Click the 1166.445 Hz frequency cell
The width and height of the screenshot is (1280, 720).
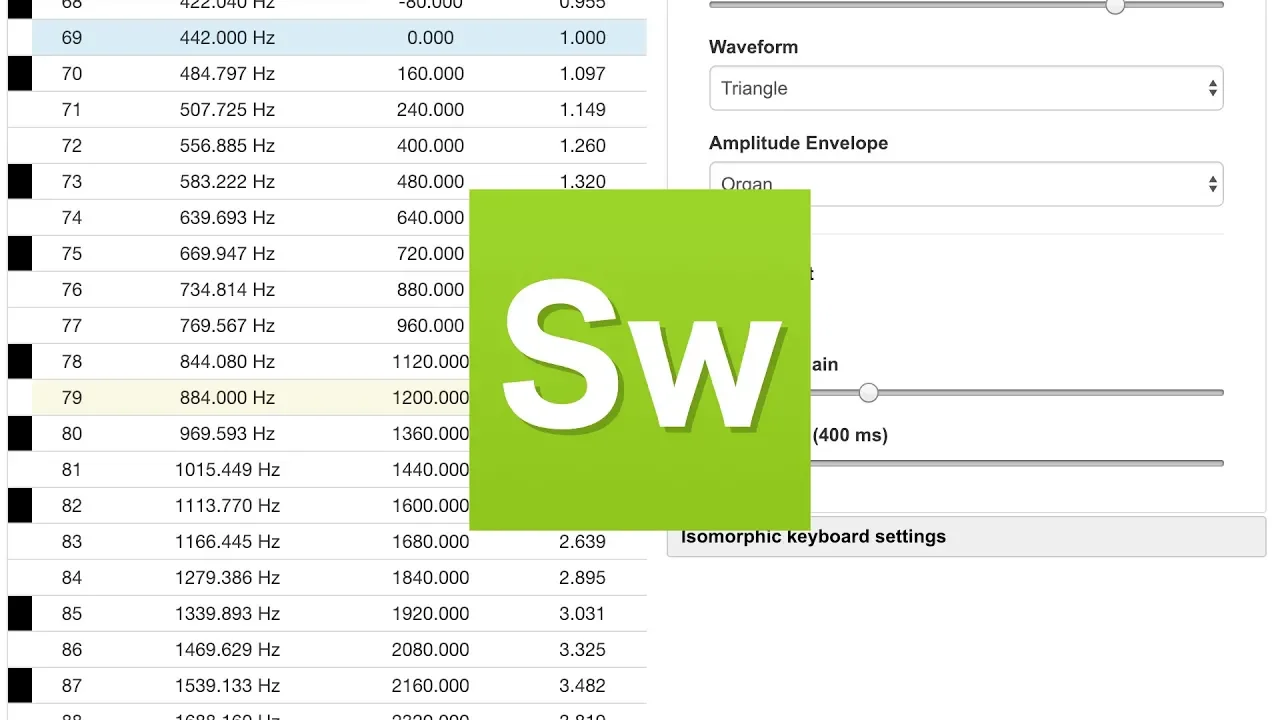click(x=227, y=542)
